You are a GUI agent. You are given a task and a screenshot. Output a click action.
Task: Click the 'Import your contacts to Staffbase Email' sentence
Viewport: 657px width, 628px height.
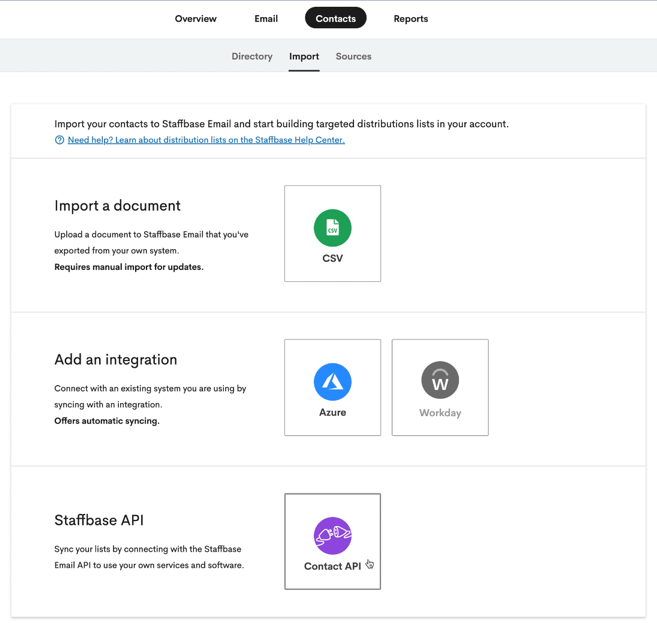click(281, 124)
